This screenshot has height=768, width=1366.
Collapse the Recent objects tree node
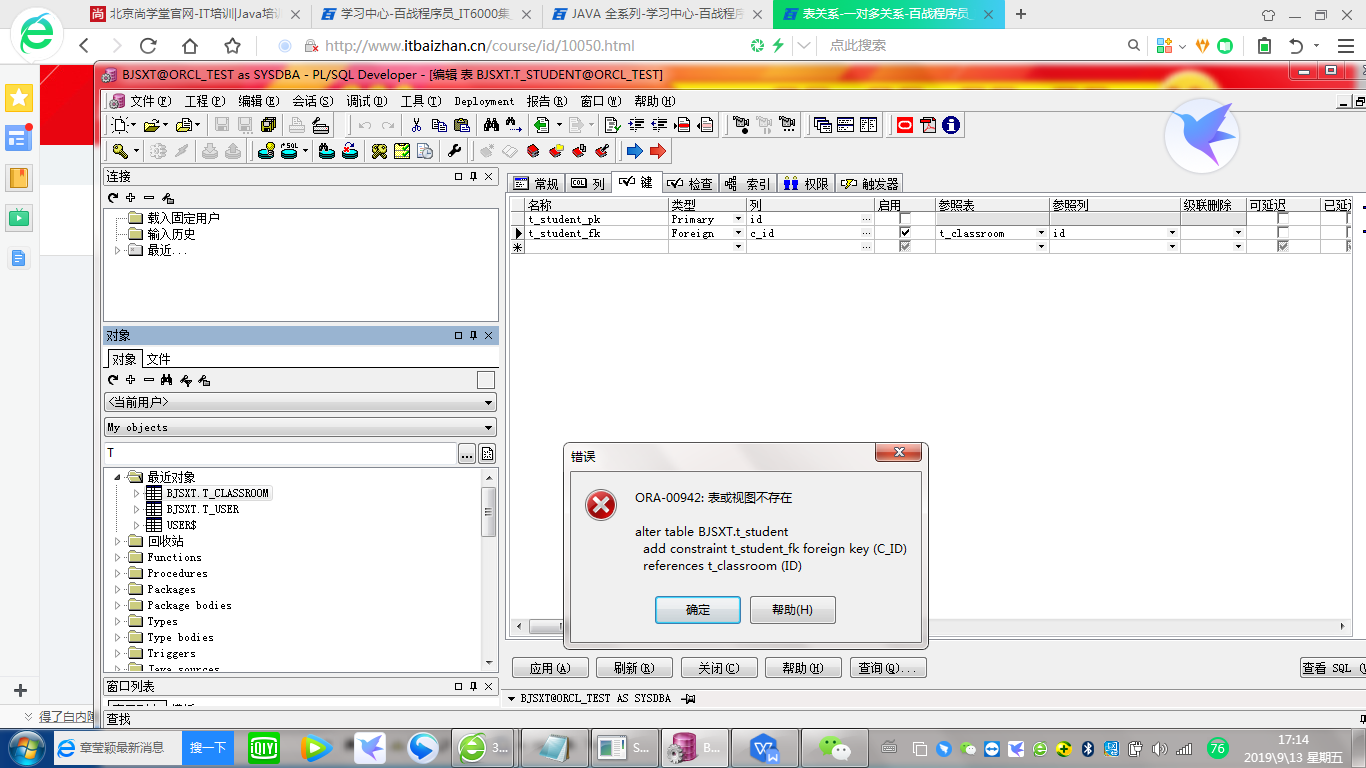(118, 477)
